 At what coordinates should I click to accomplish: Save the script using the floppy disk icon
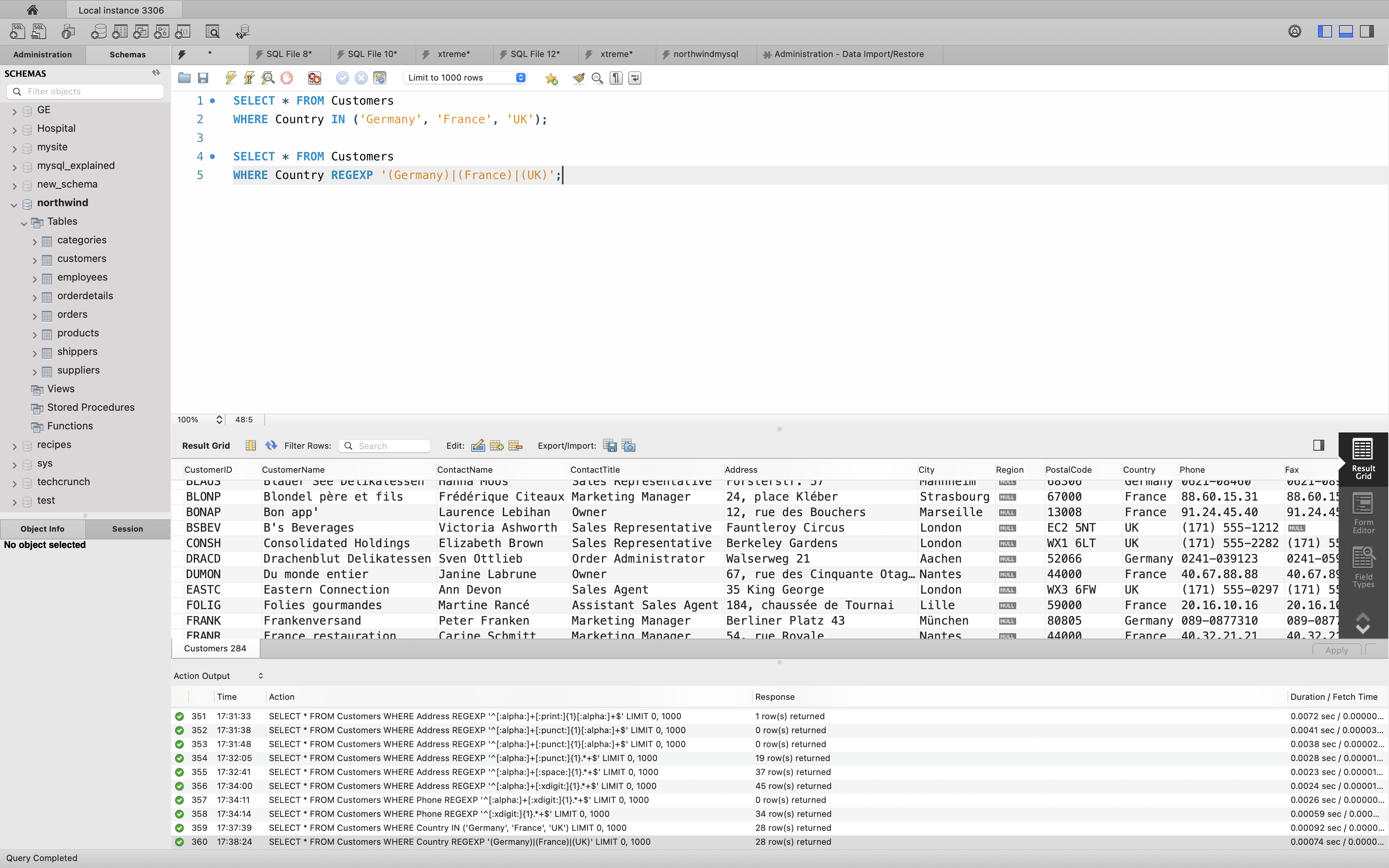(203, 78)
